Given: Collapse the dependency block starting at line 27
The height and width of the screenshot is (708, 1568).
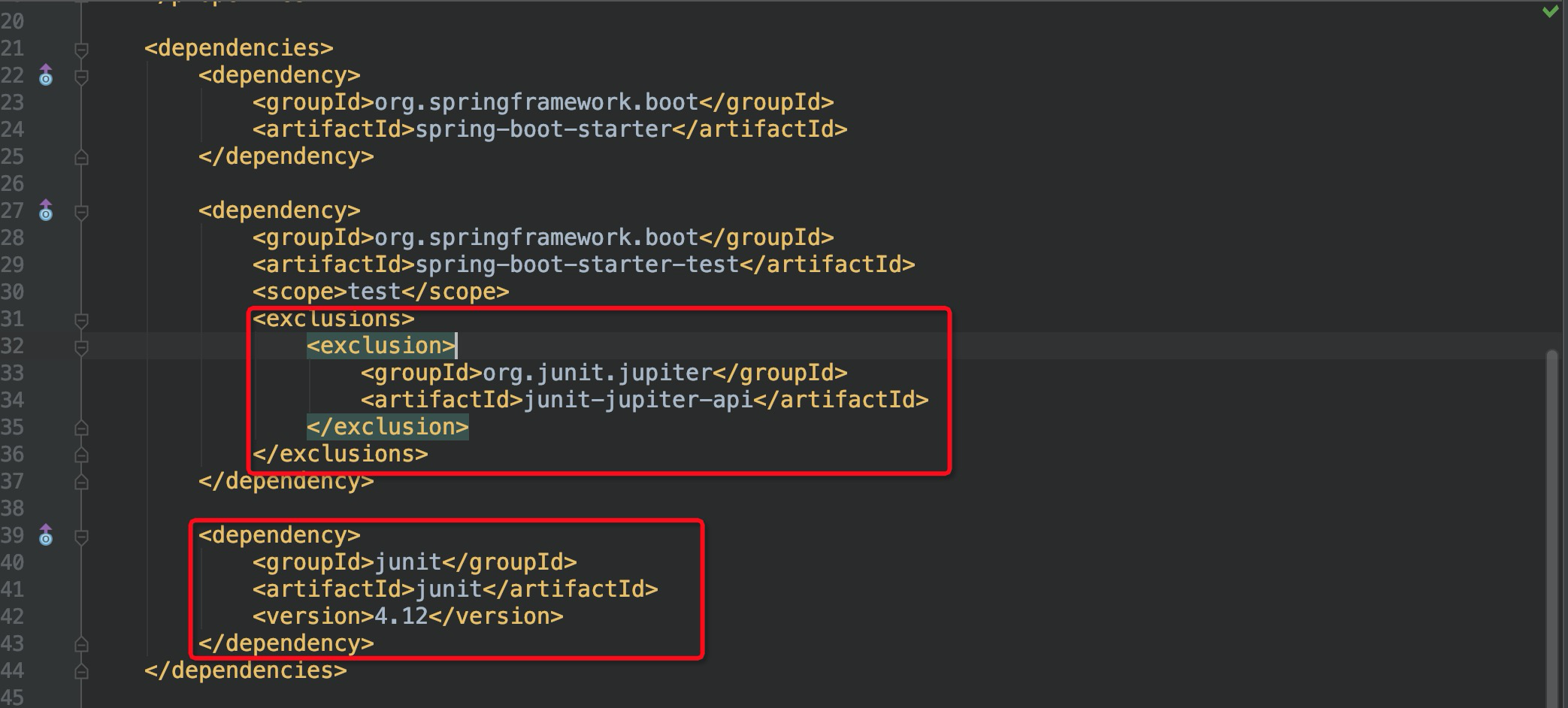Looking at the screenshot, I should pos(81,212).
